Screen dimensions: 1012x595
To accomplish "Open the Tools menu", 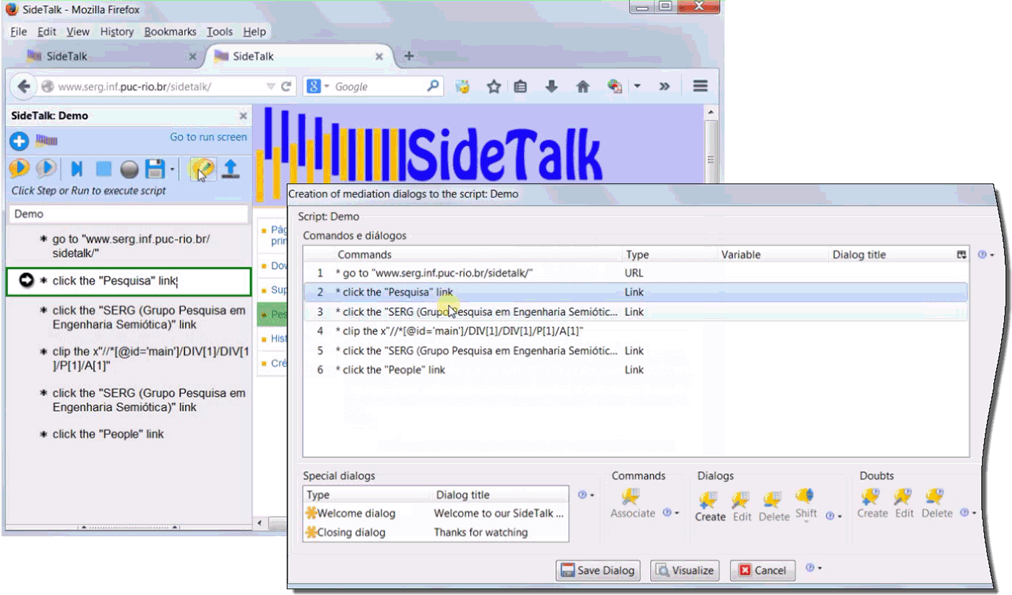I will click(219, 32).
